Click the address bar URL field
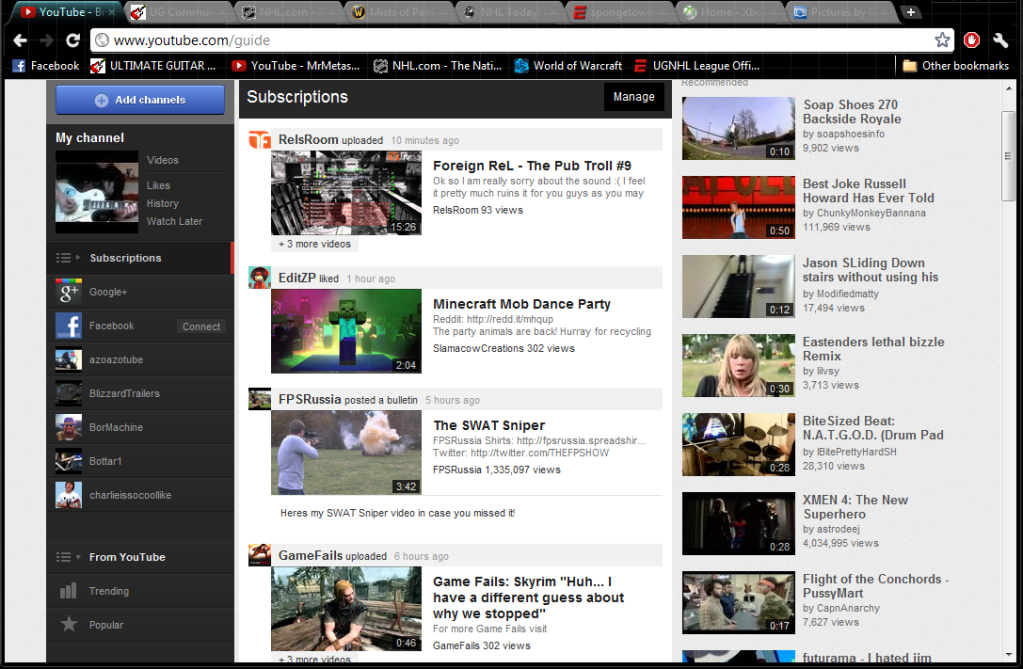The width and height of the screenshot is (1023, 669). 522,40
